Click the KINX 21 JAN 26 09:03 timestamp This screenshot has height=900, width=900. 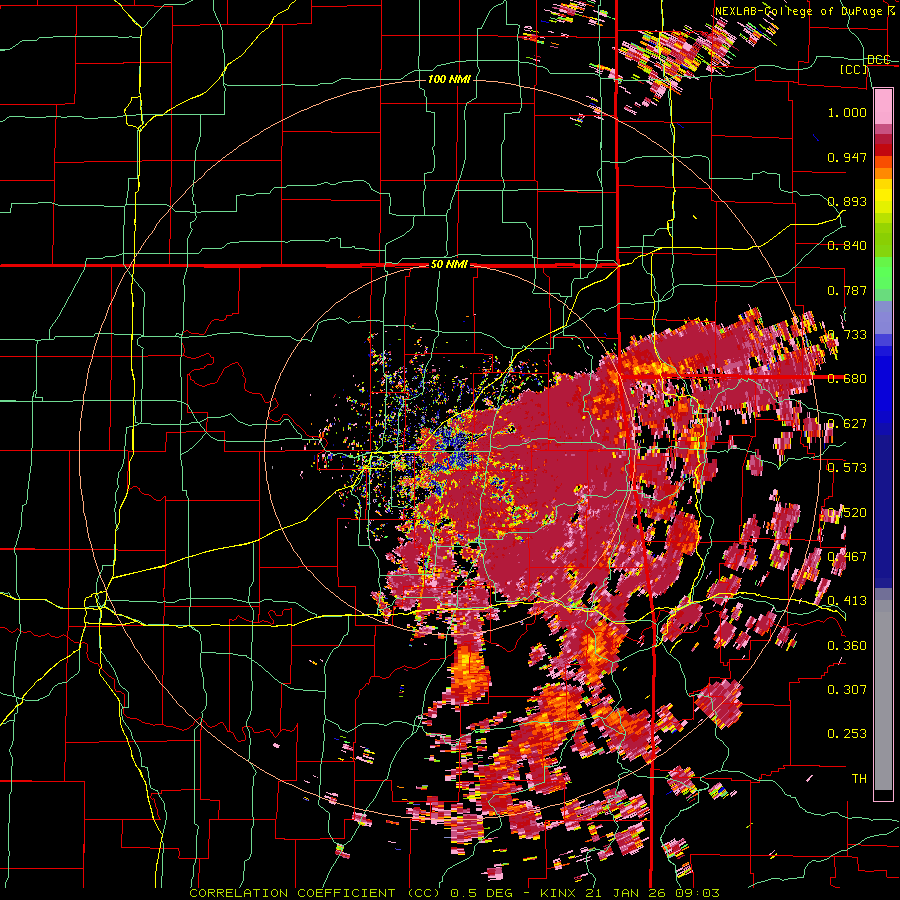(x=630, y=893)
